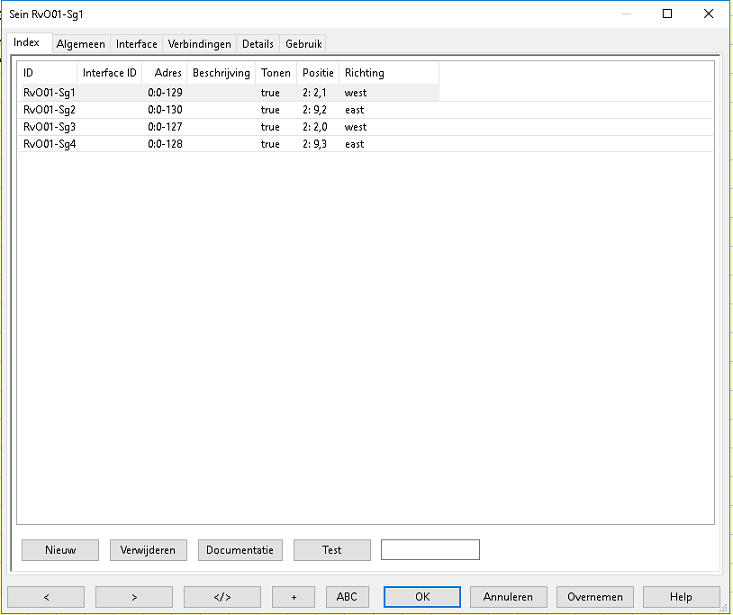Go to previous item with < button
Screen dimensions: 733x615
pos(48,597)
